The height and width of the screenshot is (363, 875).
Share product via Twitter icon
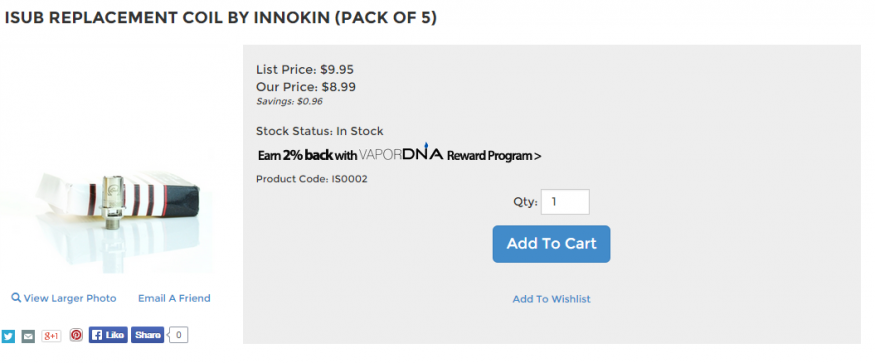pos(8,336)
